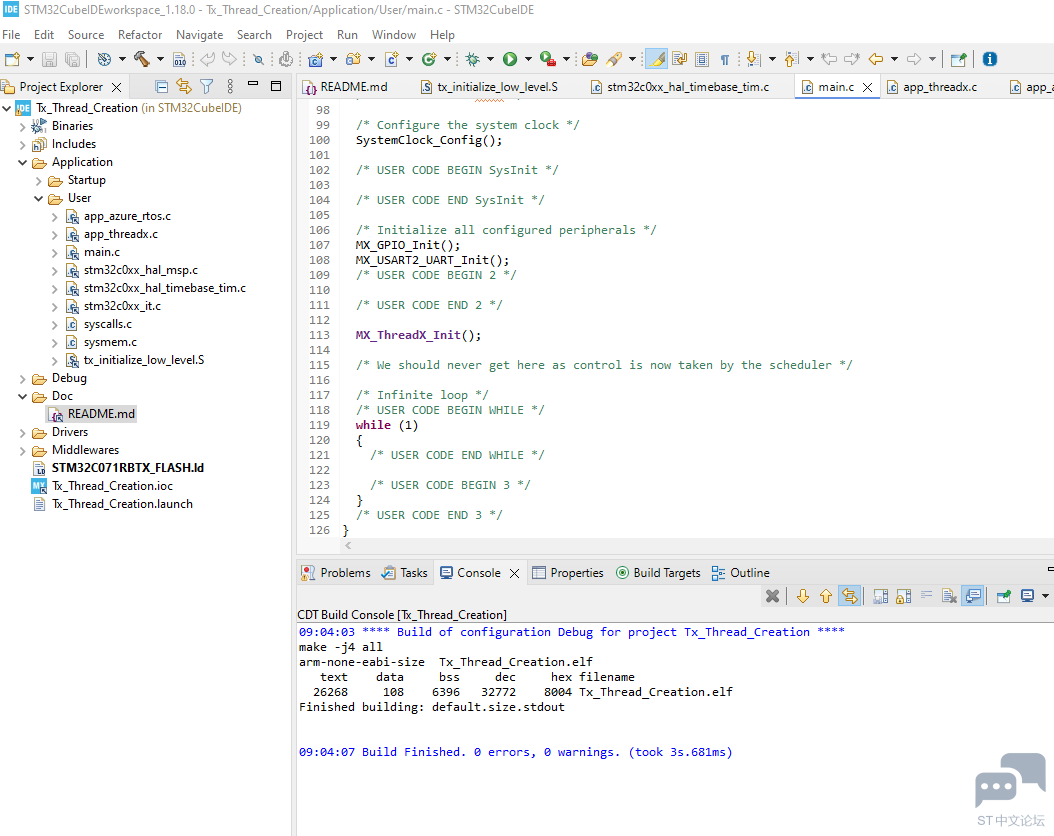Minimize the Project Explorer view
The width and height of the screenshot is (1054, 836).
[253, 84]
